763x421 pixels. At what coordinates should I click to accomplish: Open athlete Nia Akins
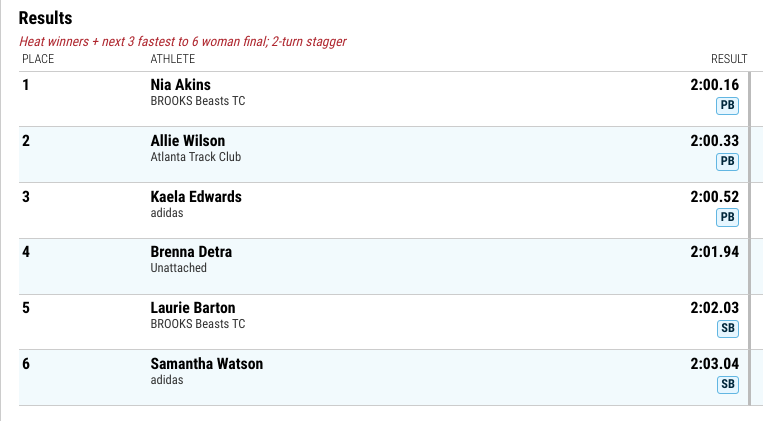181,85
